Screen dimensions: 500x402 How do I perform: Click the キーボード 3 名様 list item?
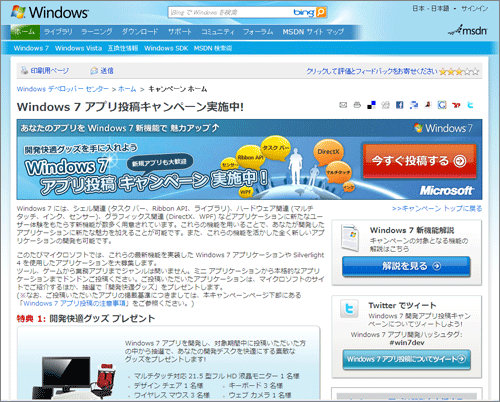tap(256, 386)
